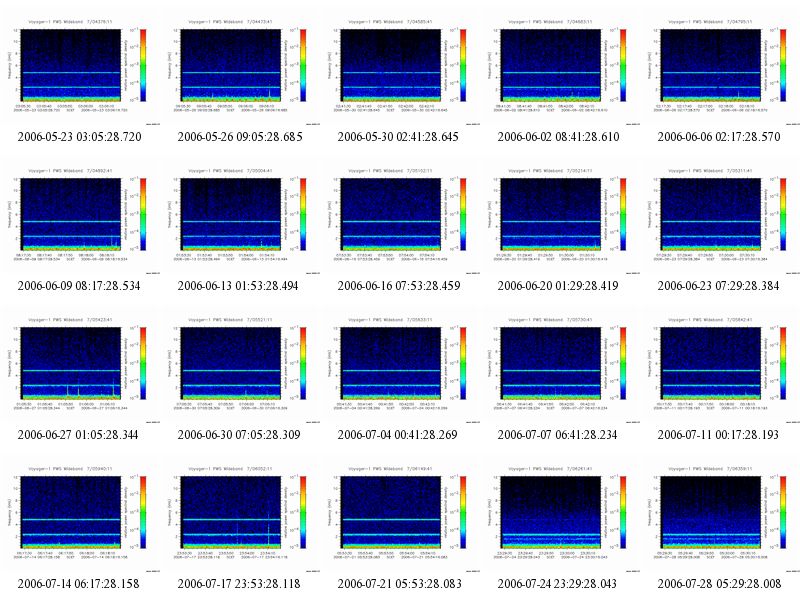This screenshot has width=800, height=596.
Task: Click the caption text 2006-06-30 07:05:28.309
Action: click(x=239, y=435)
